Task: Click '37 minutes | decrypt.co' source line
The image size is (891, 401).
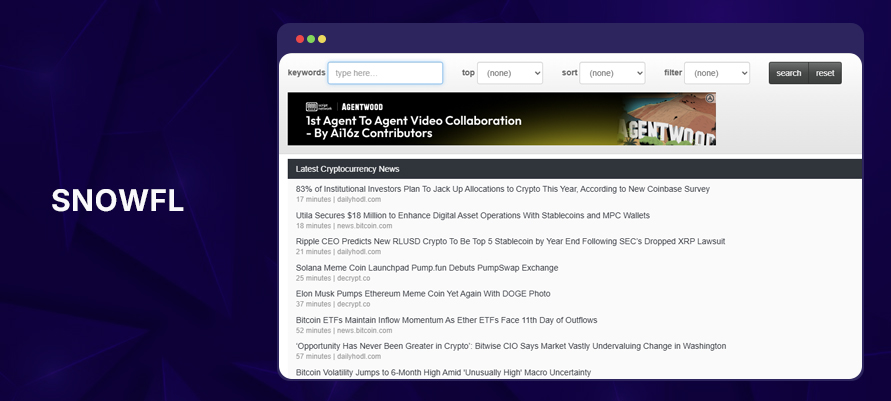Action: (333, 304)
